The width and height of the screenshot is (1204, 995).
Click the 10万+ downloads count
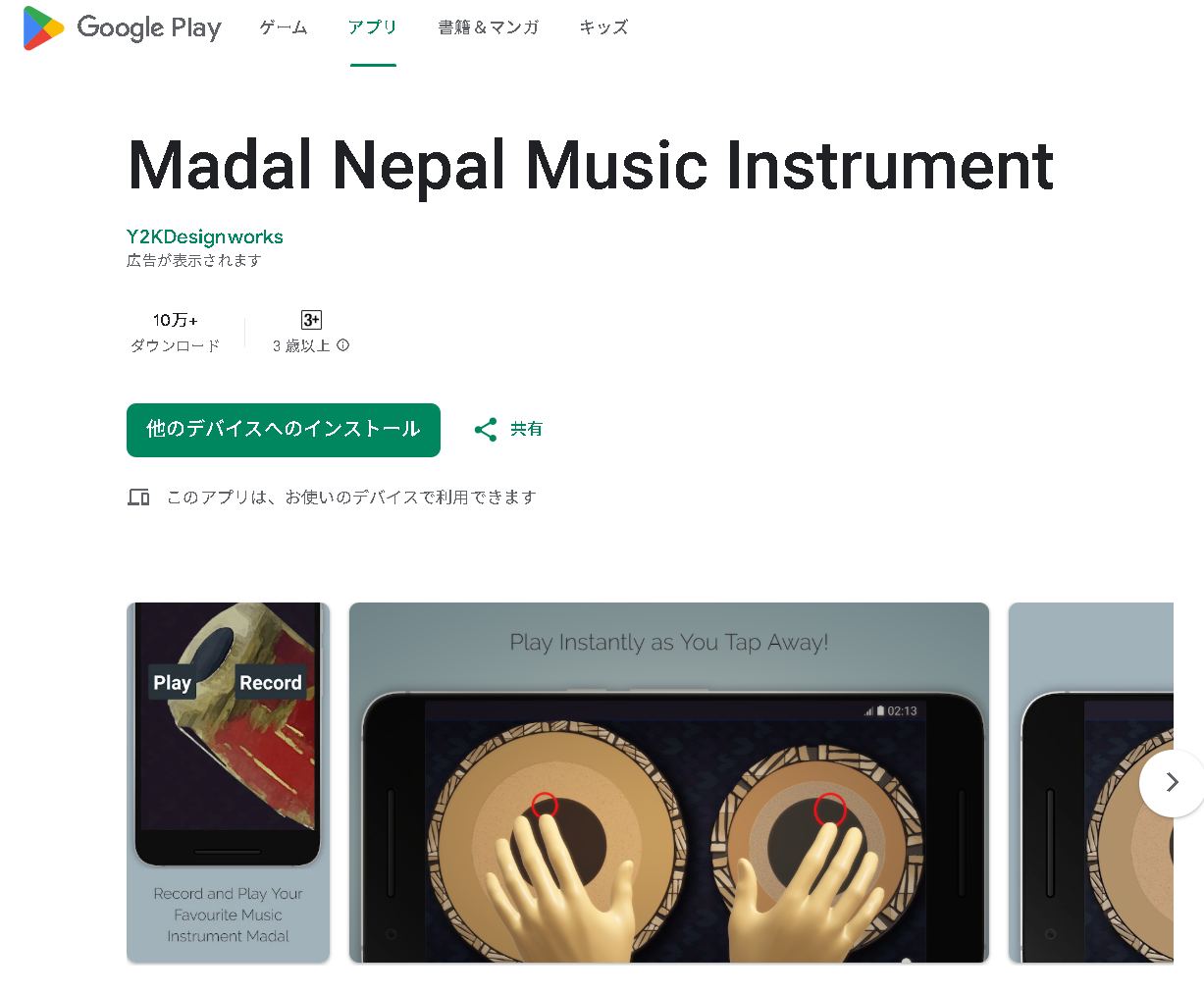click(176, 320)
